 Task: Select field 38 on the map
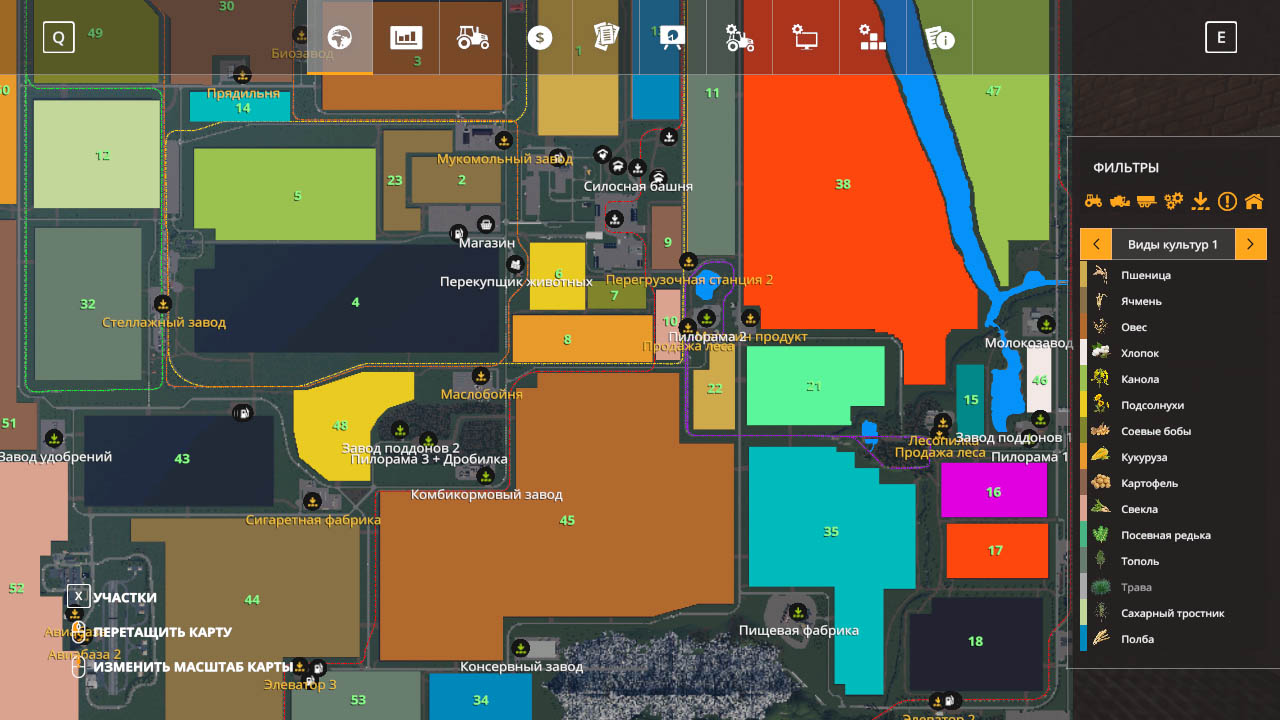(x=843, y=184)
